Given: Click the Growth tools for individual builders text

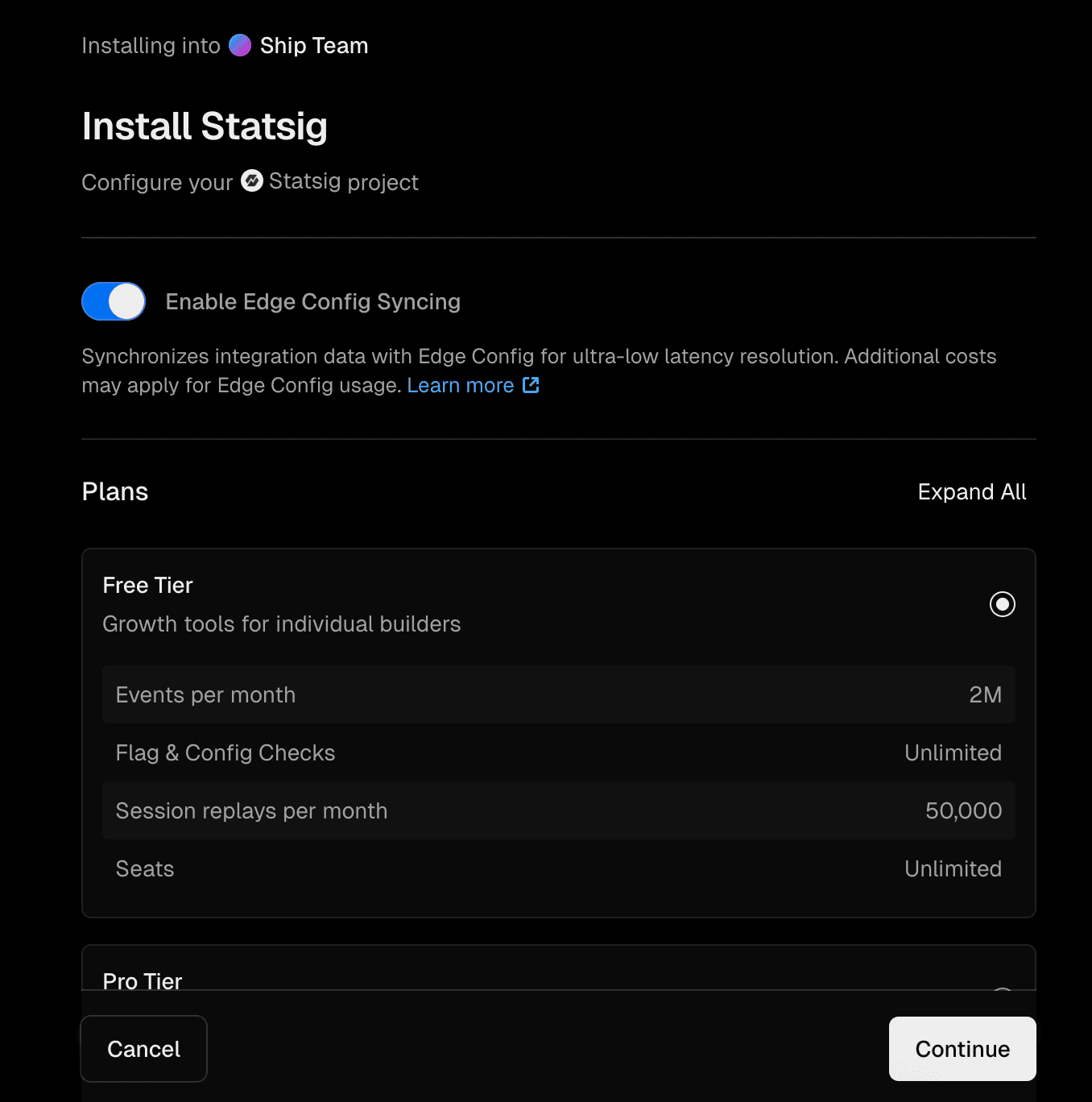Looking at the screenshot, I should (281, 623).
